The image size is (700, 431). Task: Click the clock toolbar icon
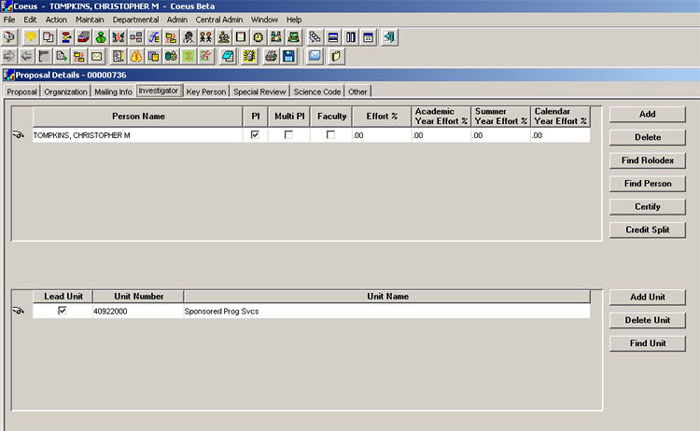point(258,37)
